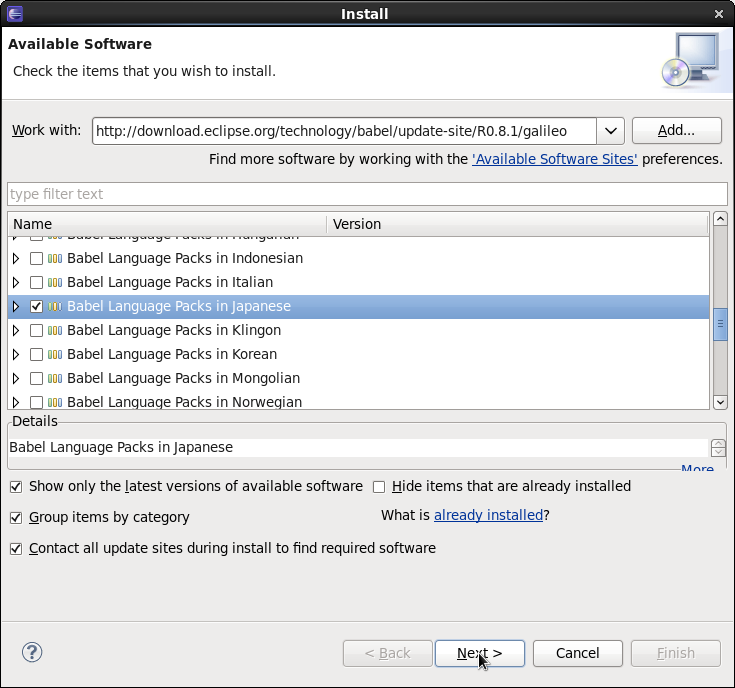Image resolution: width=735 pixels, height=688 pixels.
Task: Check the Korean language pack checkbox
Action: [36, 354]
